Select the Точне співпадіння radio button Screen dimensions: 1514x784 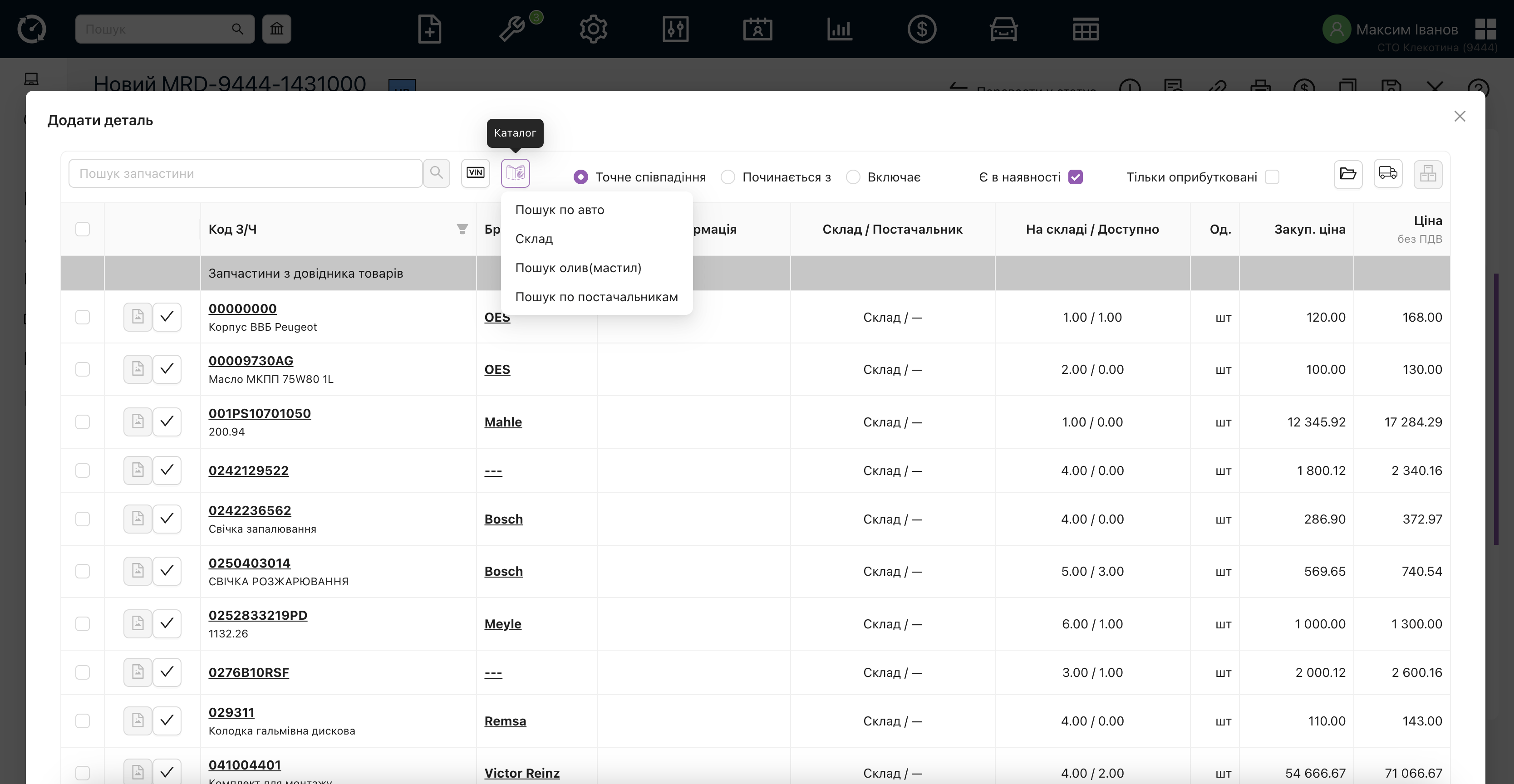point(580,177)
